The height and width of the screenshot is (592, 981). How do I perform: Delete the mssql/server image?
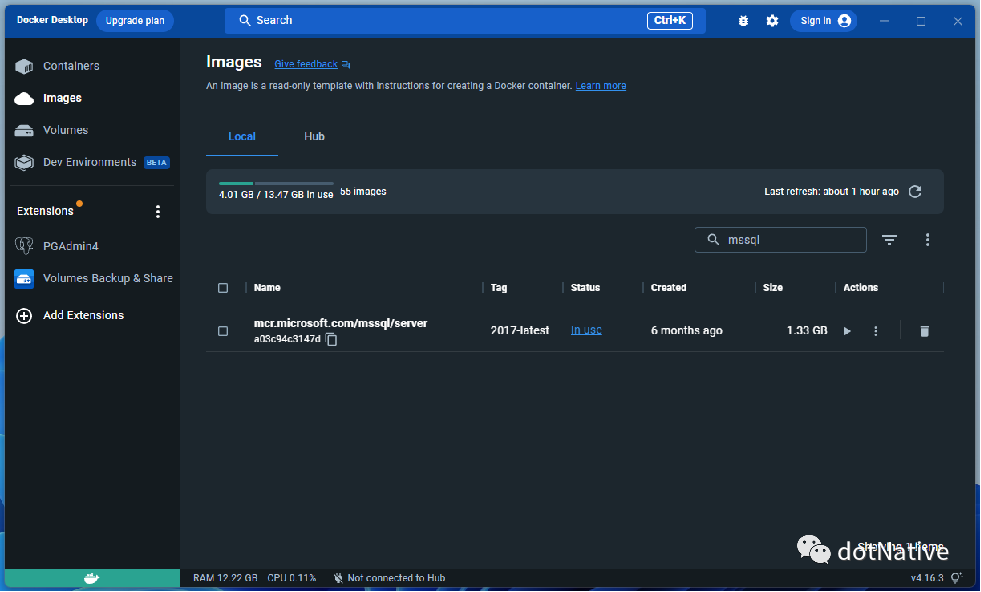925,331
